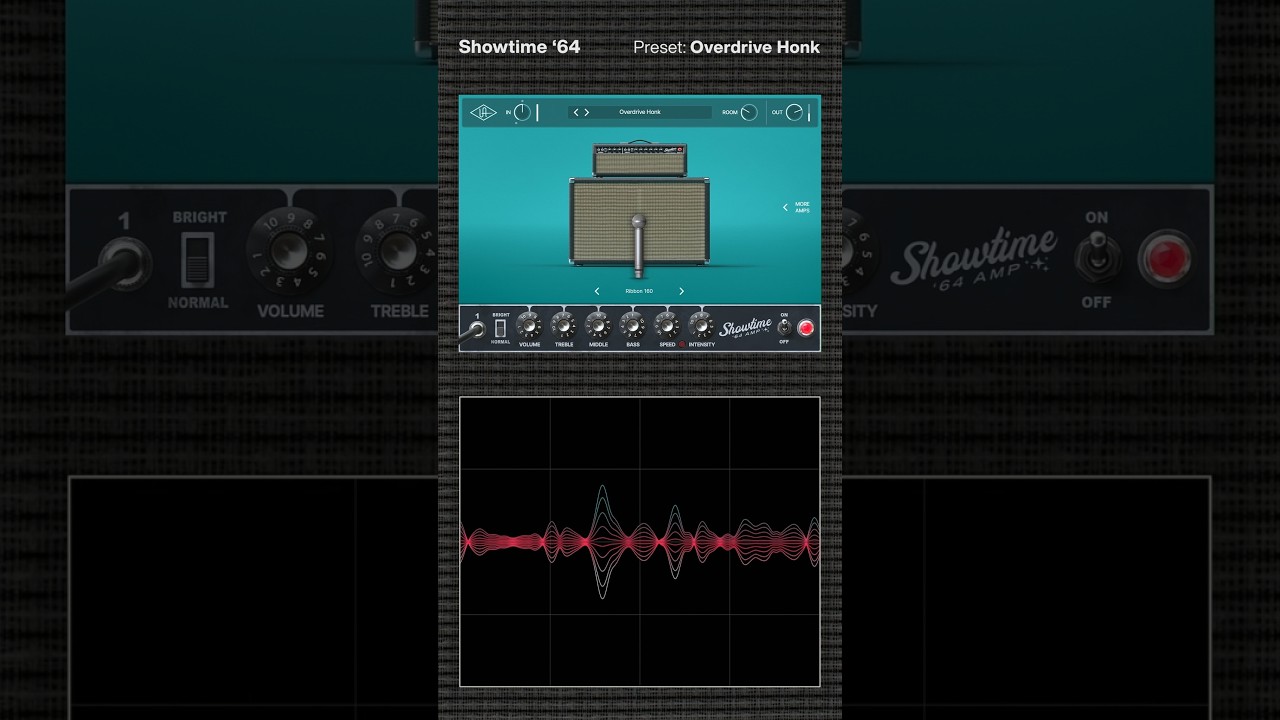This screenshot has height=720, width=1280.
Task: Click the waveform oscilloscope display
Action: 640,542
